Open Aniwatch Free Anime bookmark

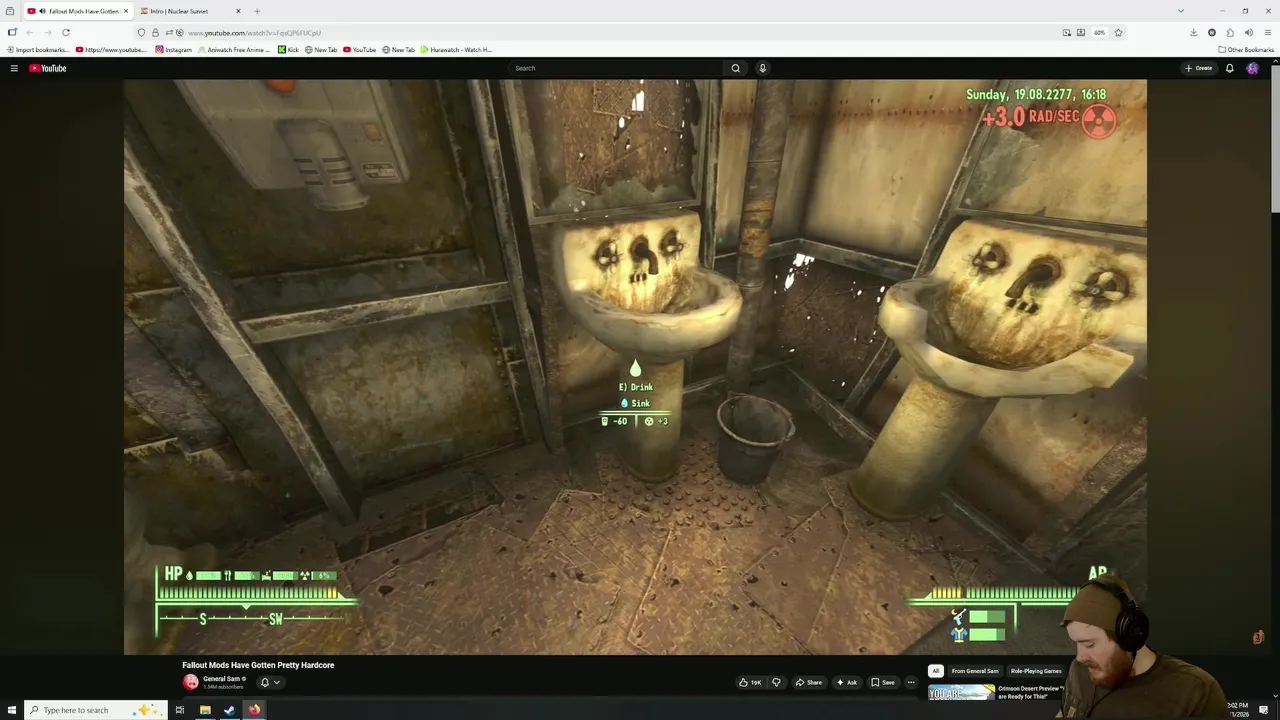pos(234,49)
